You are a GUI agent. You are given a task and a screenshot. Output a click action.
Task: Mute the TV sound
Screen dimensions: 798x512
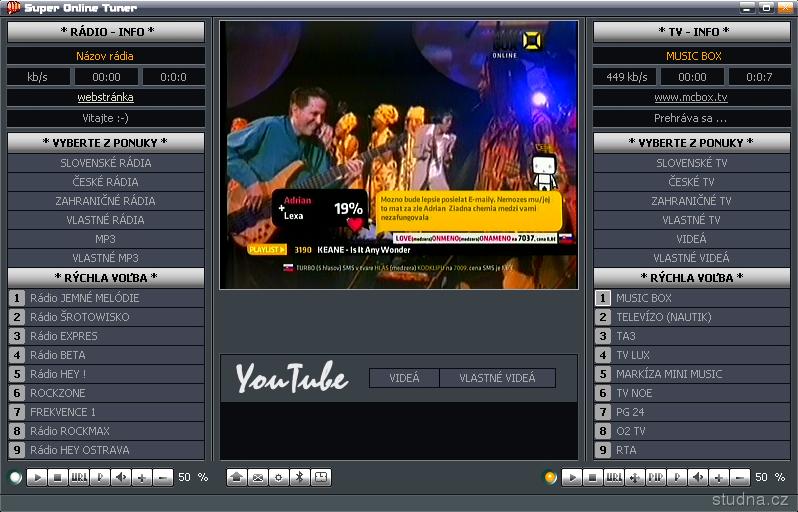(698, 477)
